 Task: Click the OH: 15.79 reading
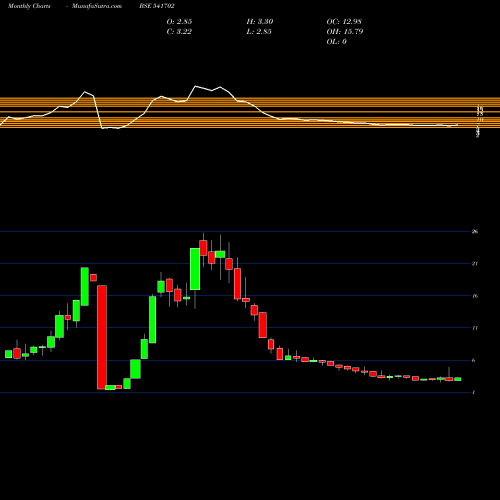click(x=345, y=32)
